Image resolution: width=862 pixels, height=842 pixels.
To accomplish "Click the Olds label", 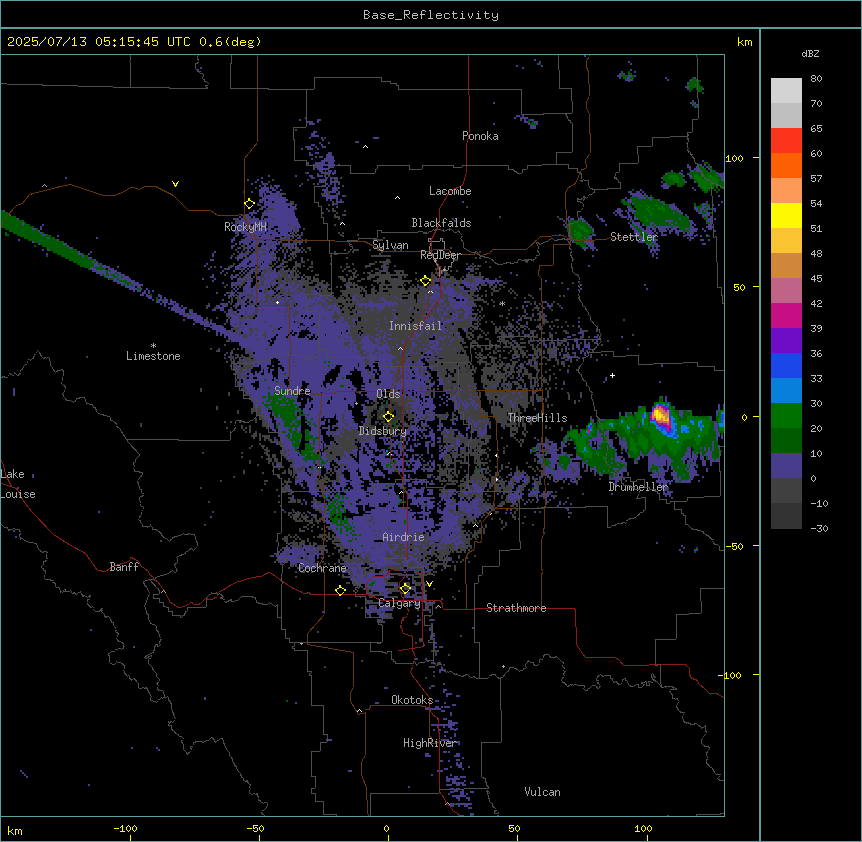I will (388, 394).
